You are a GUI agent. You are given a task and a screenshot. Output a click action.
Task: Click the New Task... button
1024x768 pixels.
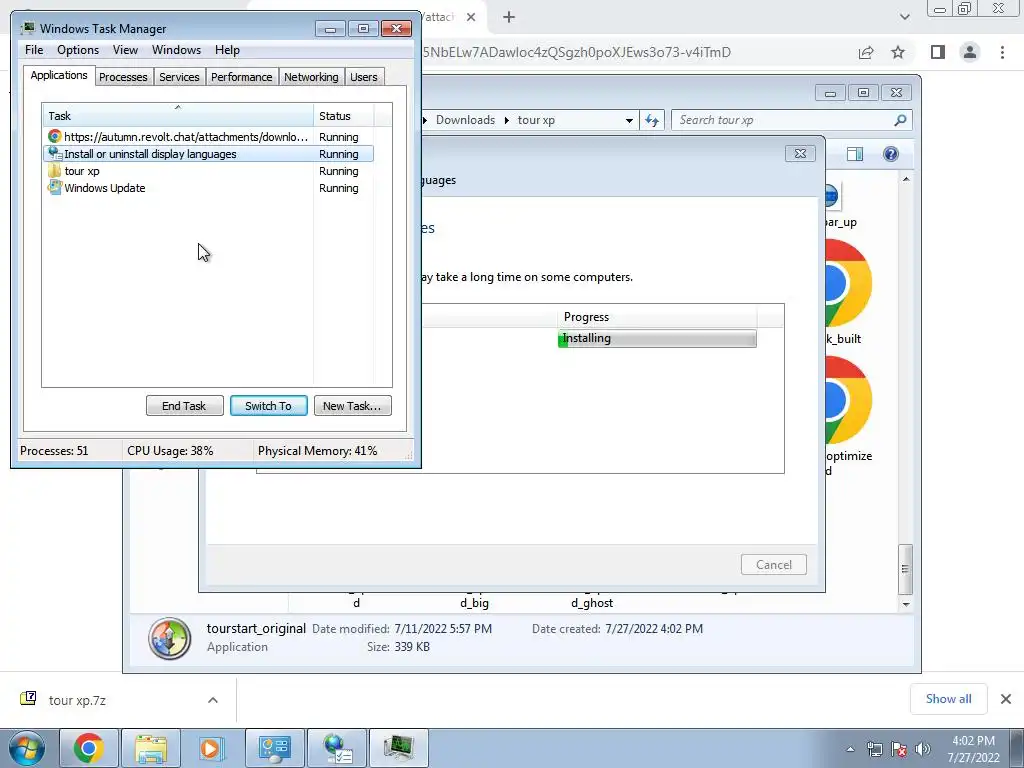point(352,406)
